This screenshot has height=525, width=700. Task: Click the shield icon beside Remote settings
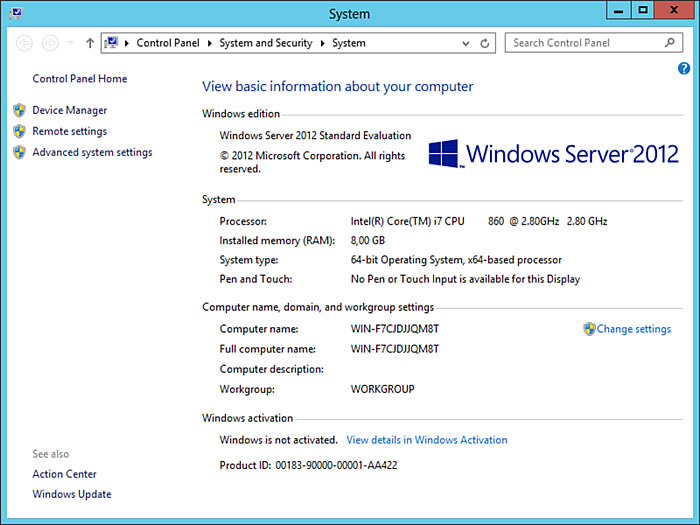pyautogui.click(x=19, y=131)
